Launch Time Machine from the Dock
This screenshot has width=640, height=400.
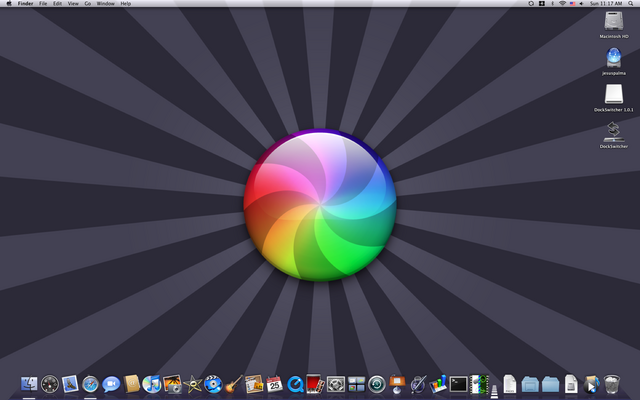377,384
